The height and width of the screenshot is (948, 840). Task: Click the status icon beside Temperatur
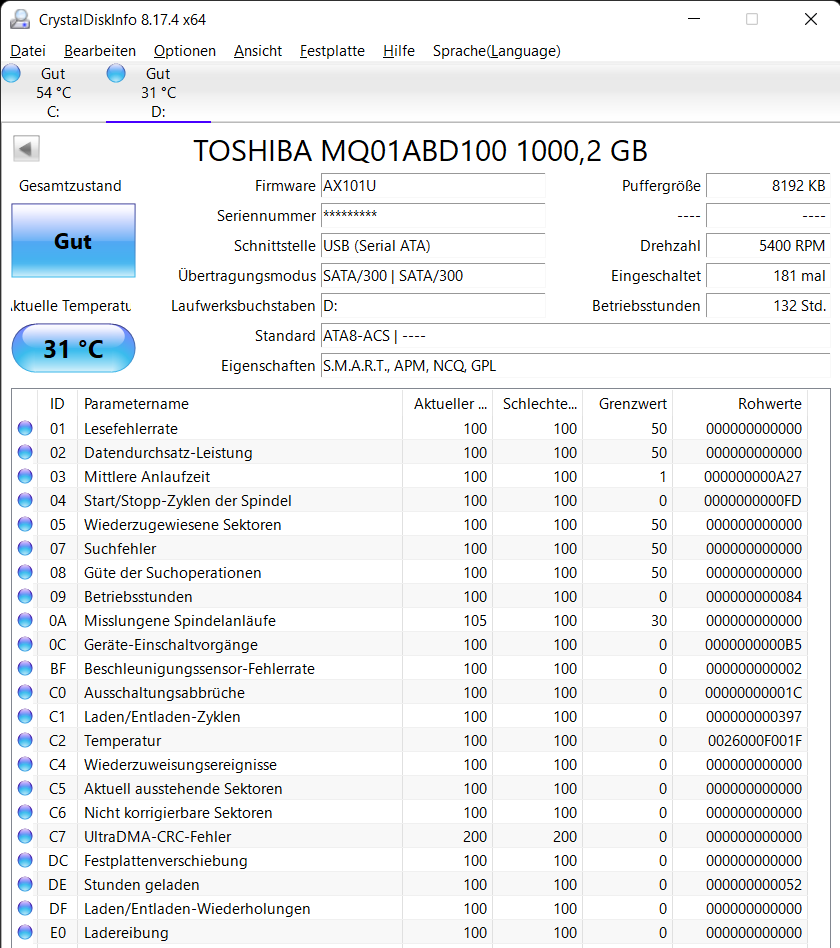pos(23,740)
